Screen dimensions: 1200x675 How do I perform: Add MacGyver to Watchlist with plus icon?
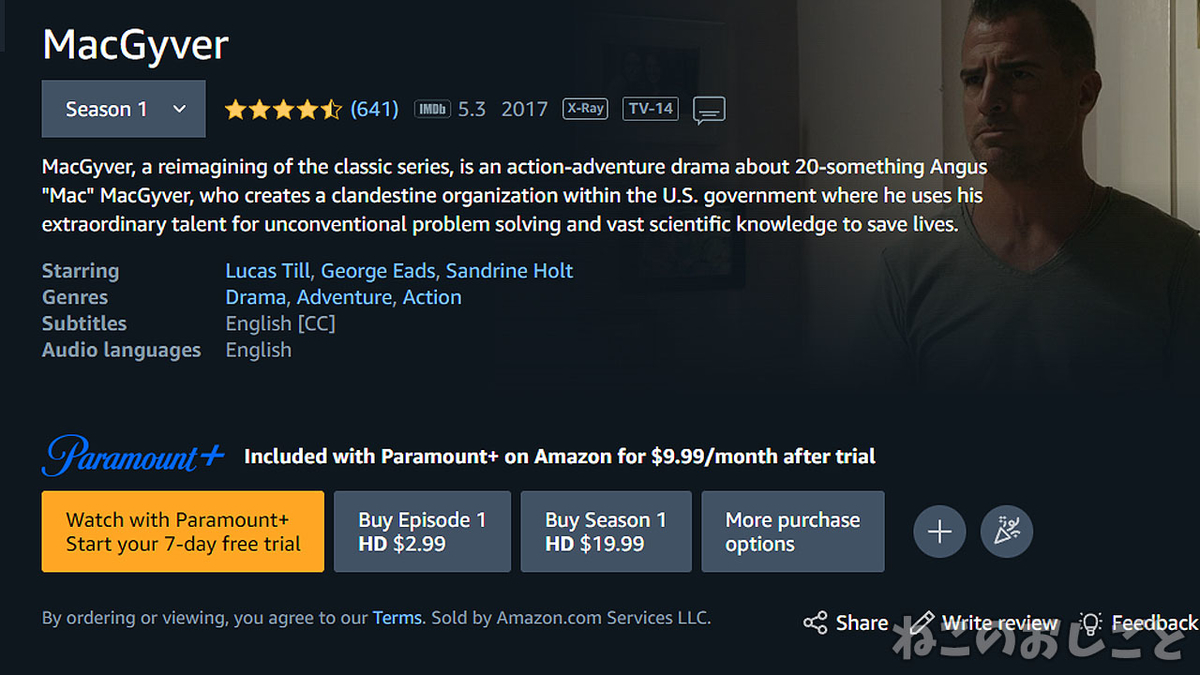[939, 531]
